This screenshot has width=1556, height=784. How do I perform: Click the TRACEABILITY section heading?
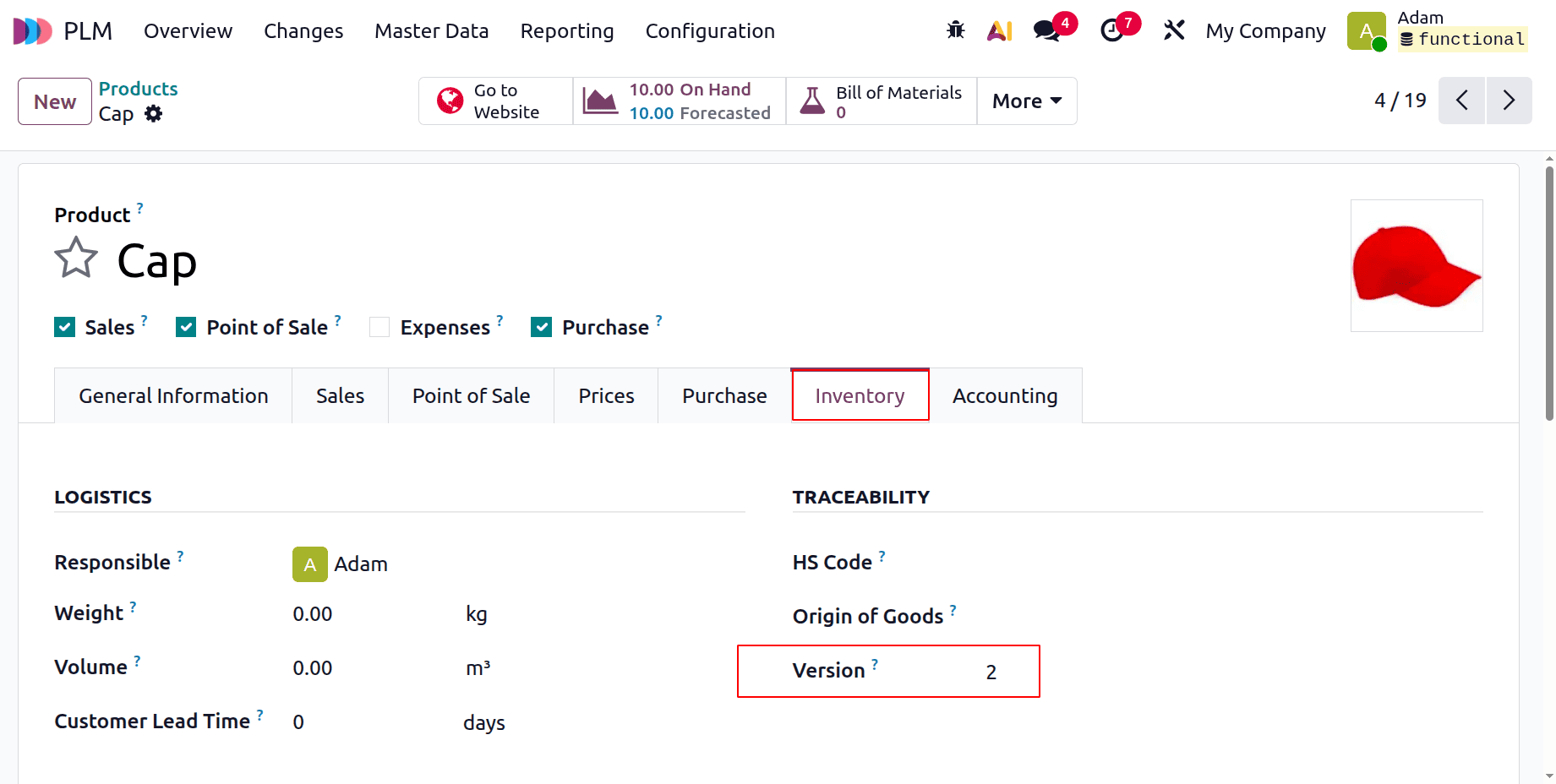click(x=860, y=497)
